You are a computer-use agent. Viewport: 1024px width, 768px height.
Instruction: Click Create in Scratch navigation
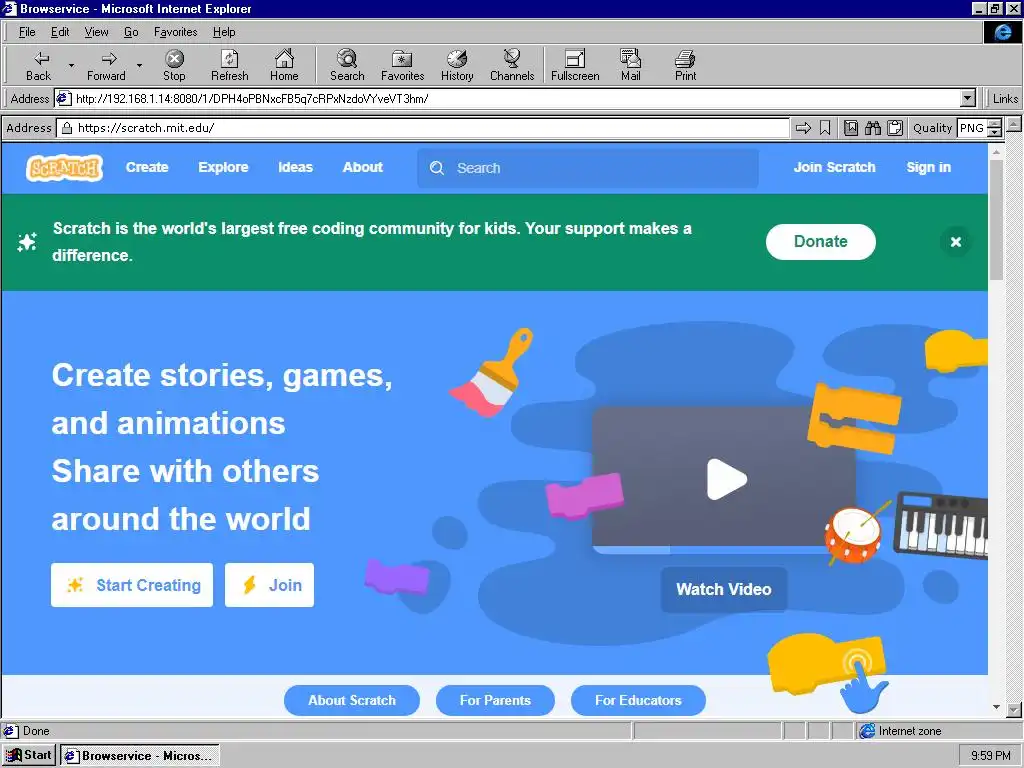click(147, 167)
